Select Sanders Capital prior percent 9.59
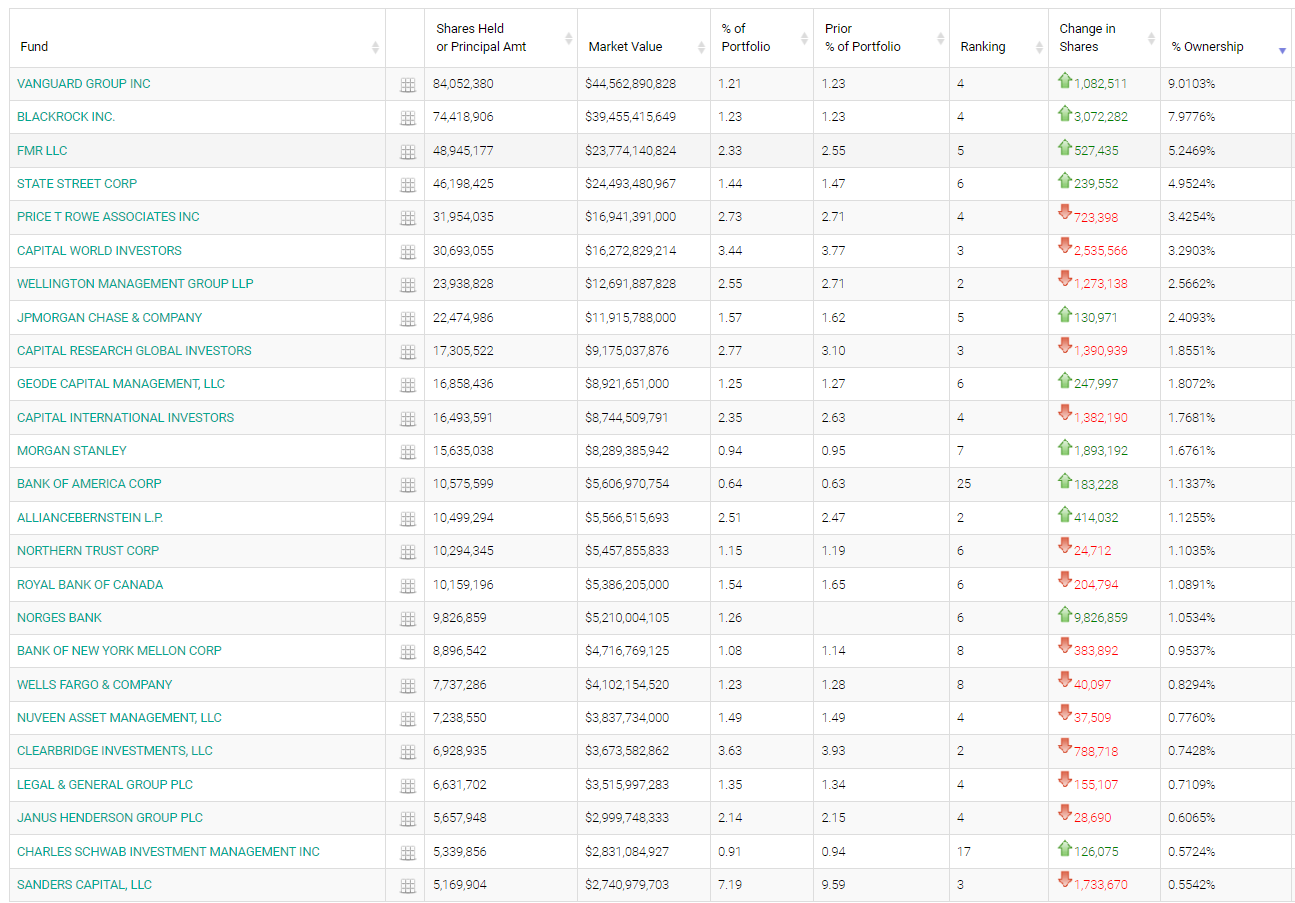The width and height of the screenshot is (1295, 903). click(x=833, y=885)
